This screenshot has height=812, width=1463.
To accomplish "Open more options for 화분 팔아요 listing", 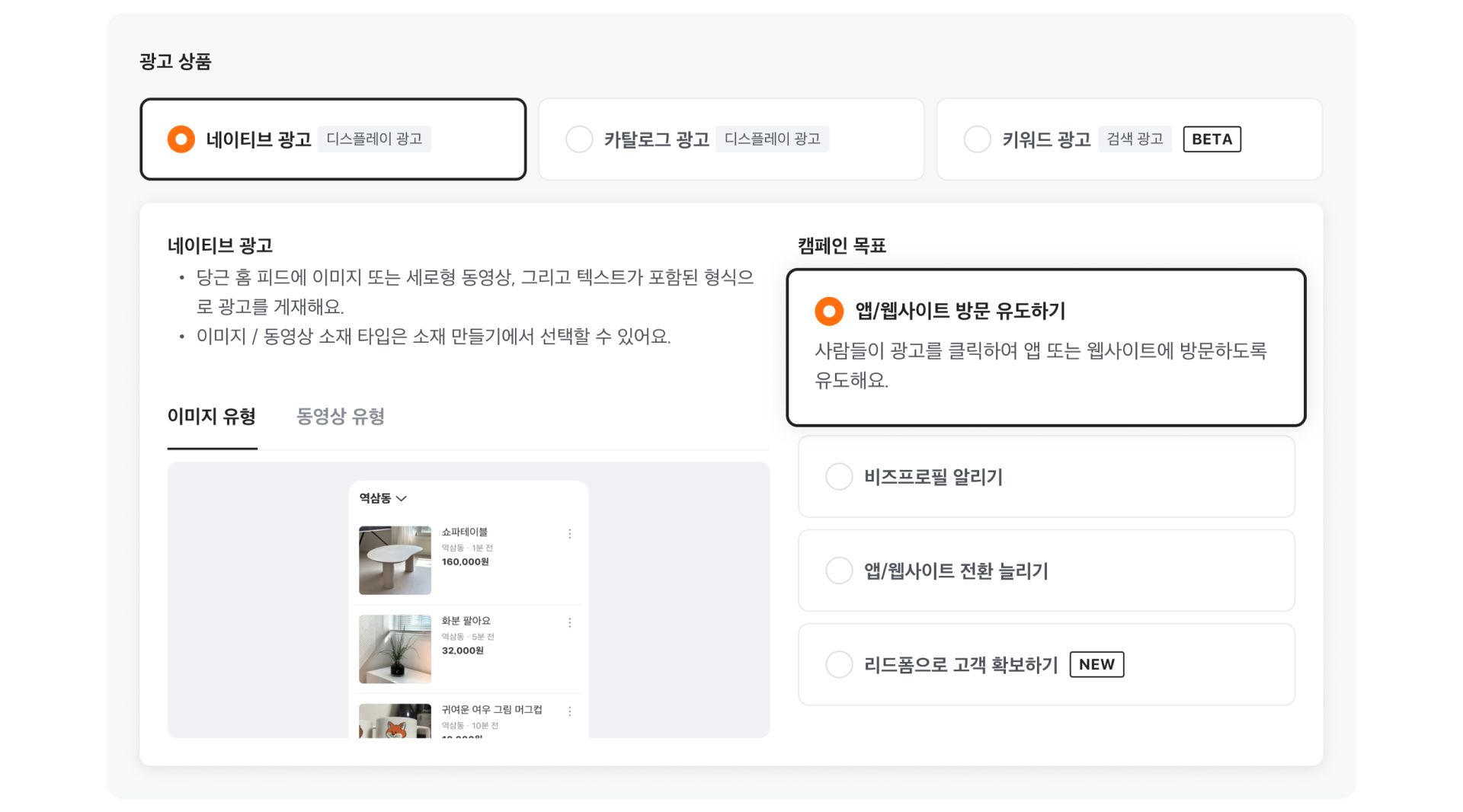I will [x=569, y=623].
